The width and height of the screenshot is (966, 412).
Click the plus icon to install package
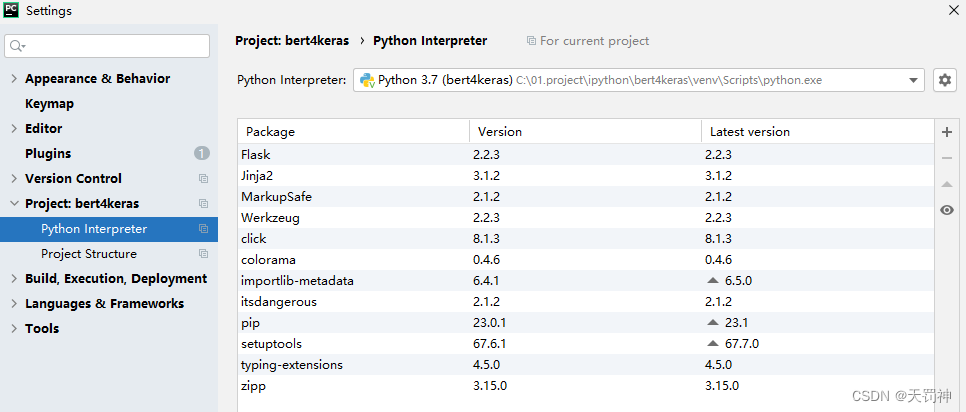tap(947, 132)
